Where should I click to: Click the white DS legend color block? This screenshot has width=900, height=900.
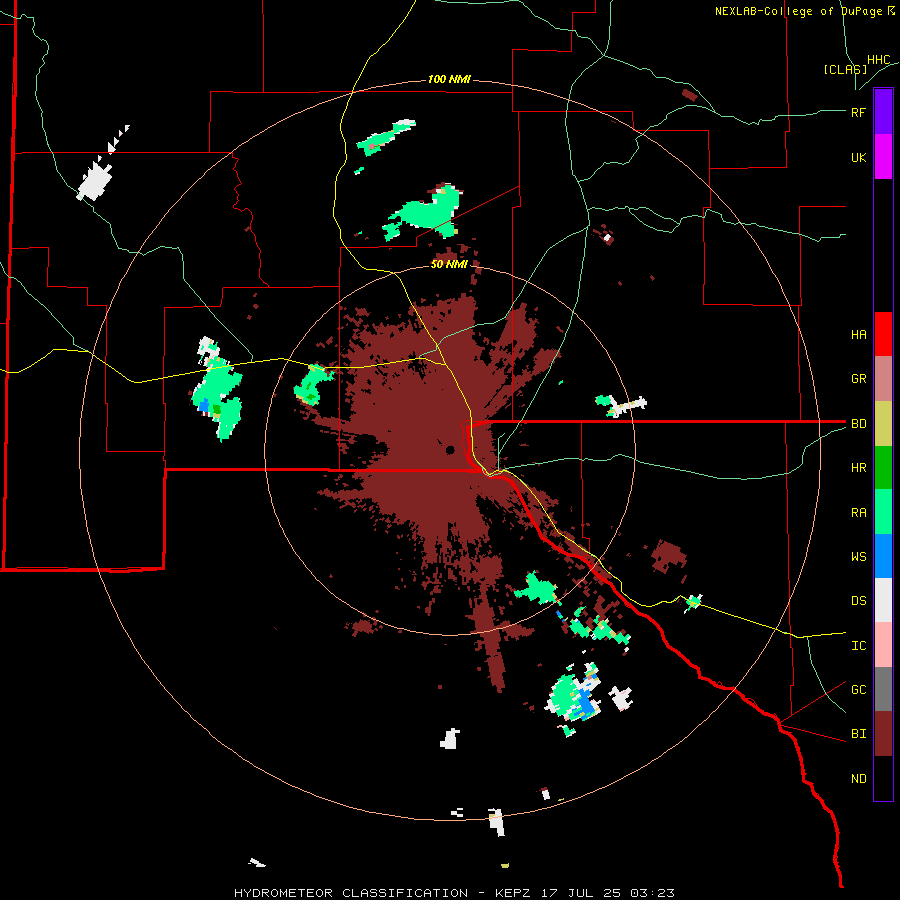click(x=883, y=600)
